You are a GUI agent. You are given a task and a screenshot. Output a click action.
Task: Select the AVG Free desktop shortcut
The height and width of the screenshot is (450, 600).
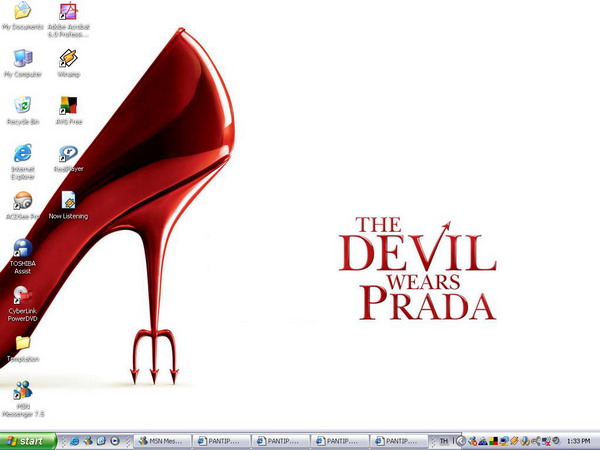coord(68,111)
